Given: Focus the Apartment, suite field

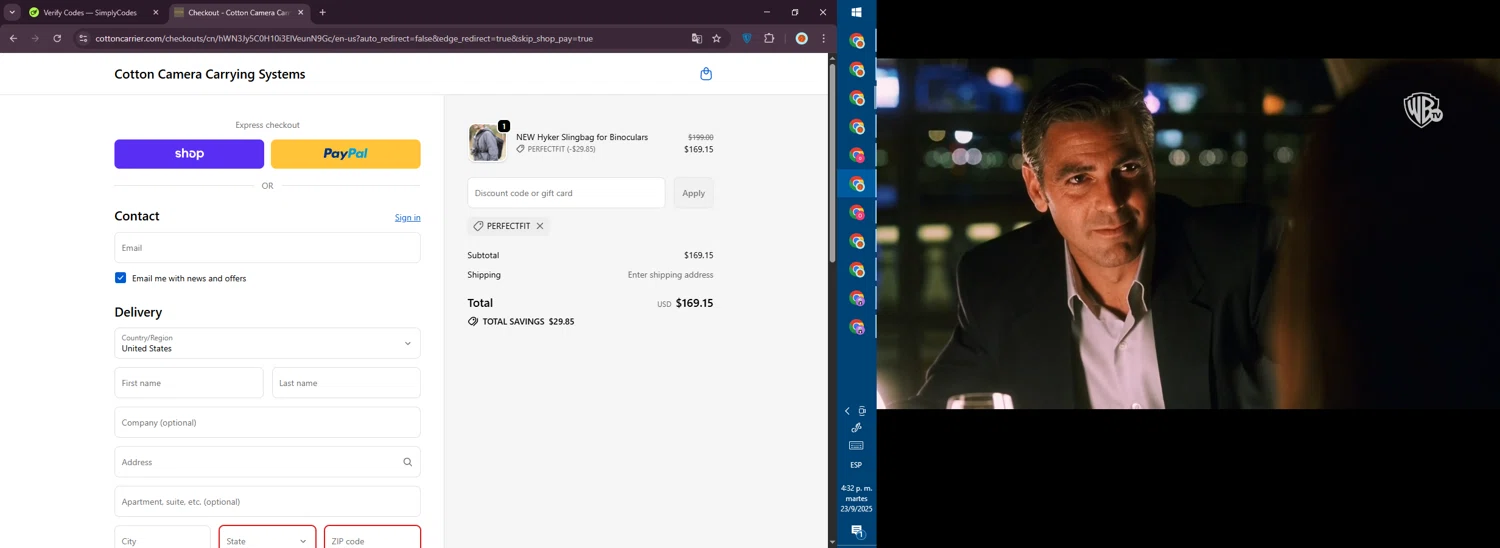Looking at the screenshot, I should 267,501.
